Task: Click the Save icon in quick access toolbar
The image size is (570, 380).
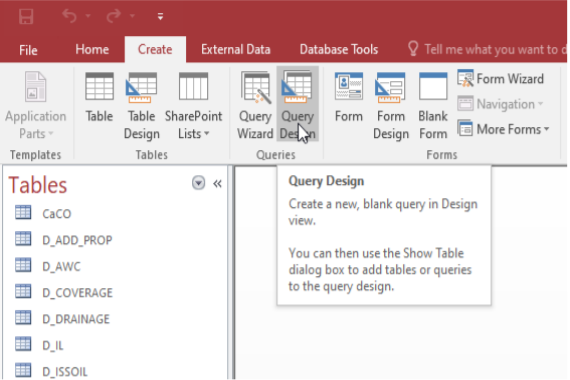Action: (x=26, y=16)
